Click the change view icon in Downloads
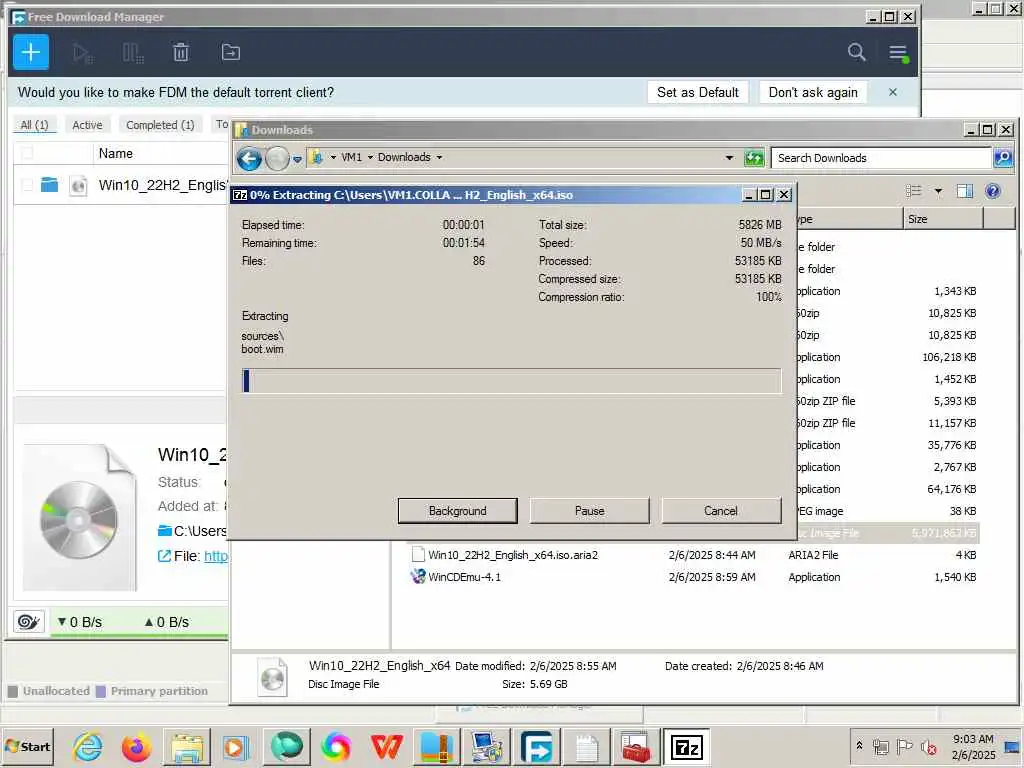Image resolution: width=1024 pixels, height=768 pixels. point(914,191)
